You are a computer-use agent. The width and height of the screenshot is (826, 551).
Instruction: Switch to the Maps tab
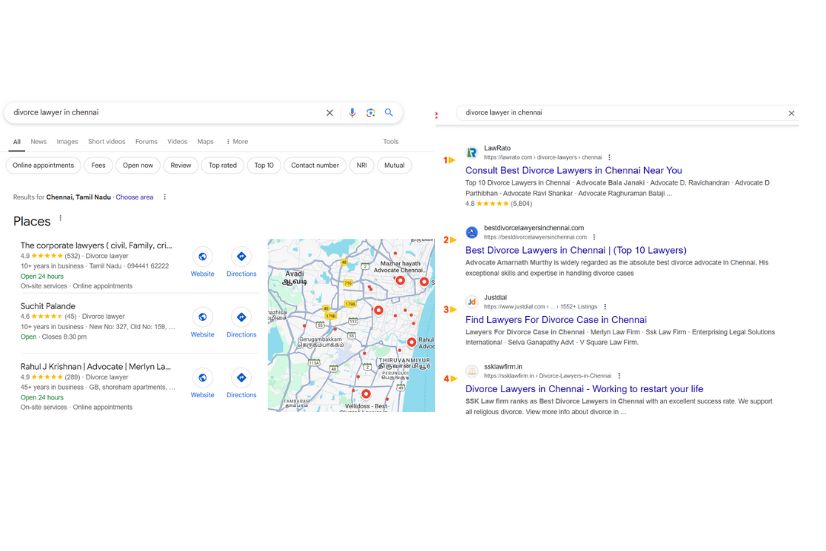pos(205,142)
